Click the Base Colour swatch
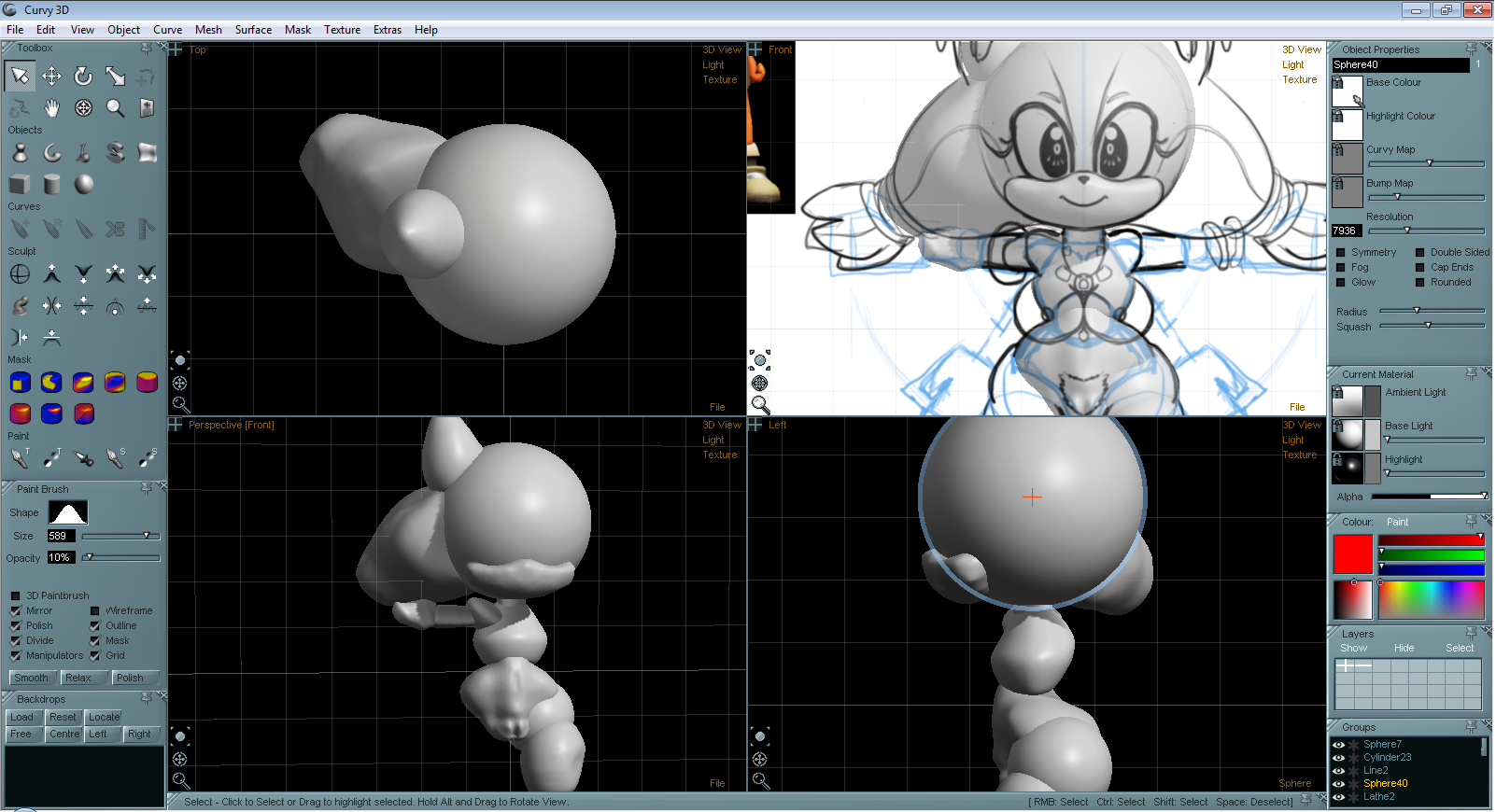Image resolution: width=1496 pixels, height=812 pixels. [x=1347, y=91]
